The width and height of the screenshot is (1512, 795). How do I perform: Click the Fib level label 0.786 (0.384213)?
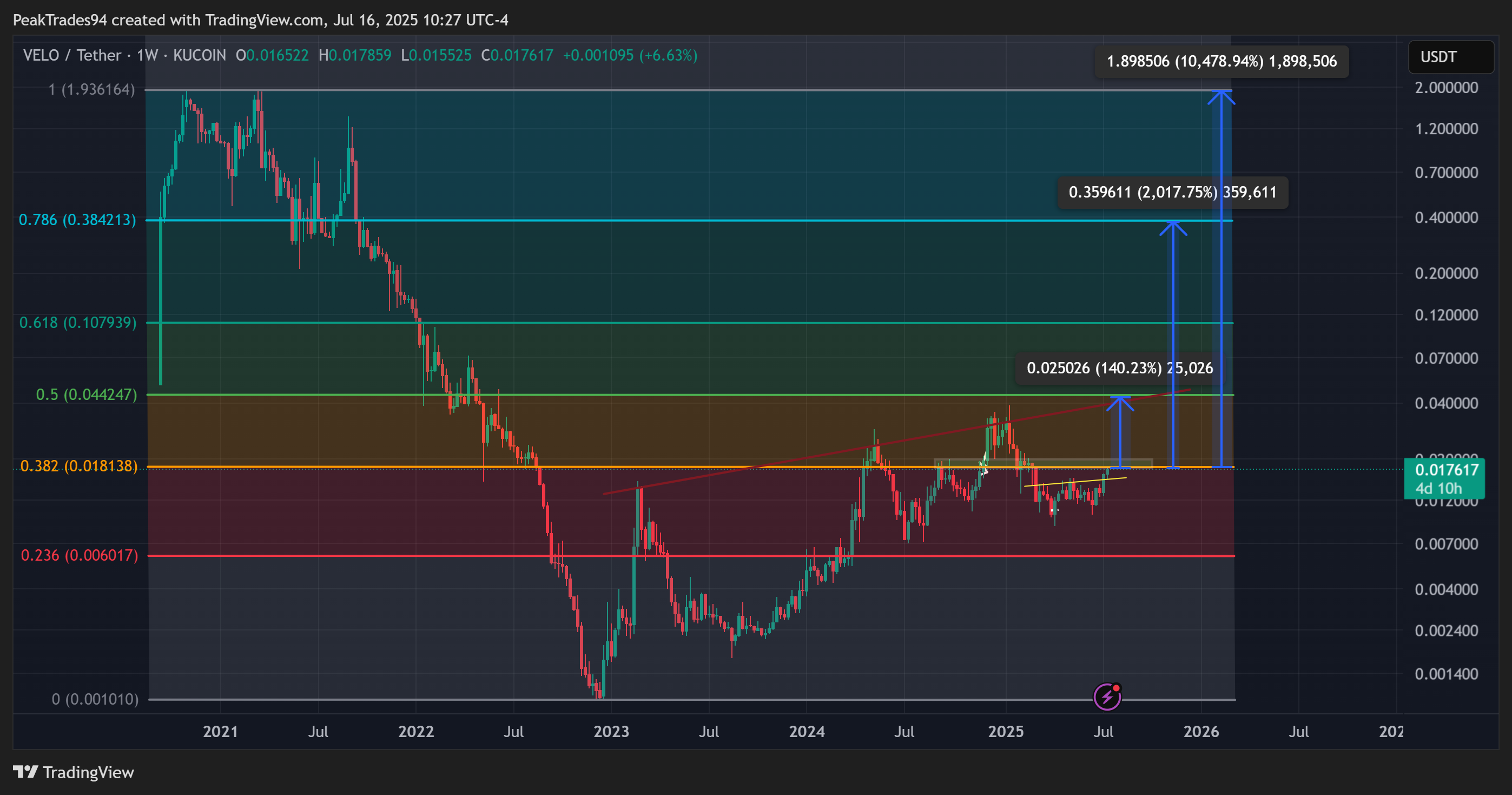point(77,220)
